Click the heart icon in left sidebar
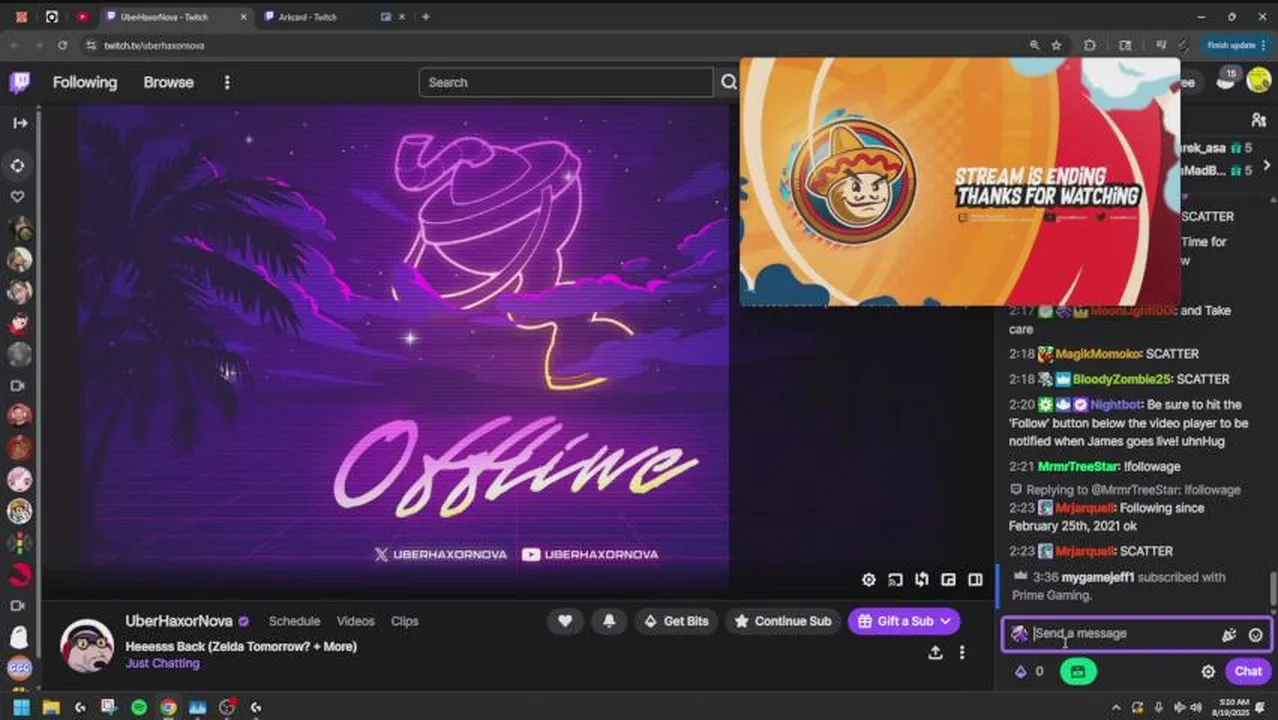This screenshot has height=720, width=1278. (x=18, y=196)
